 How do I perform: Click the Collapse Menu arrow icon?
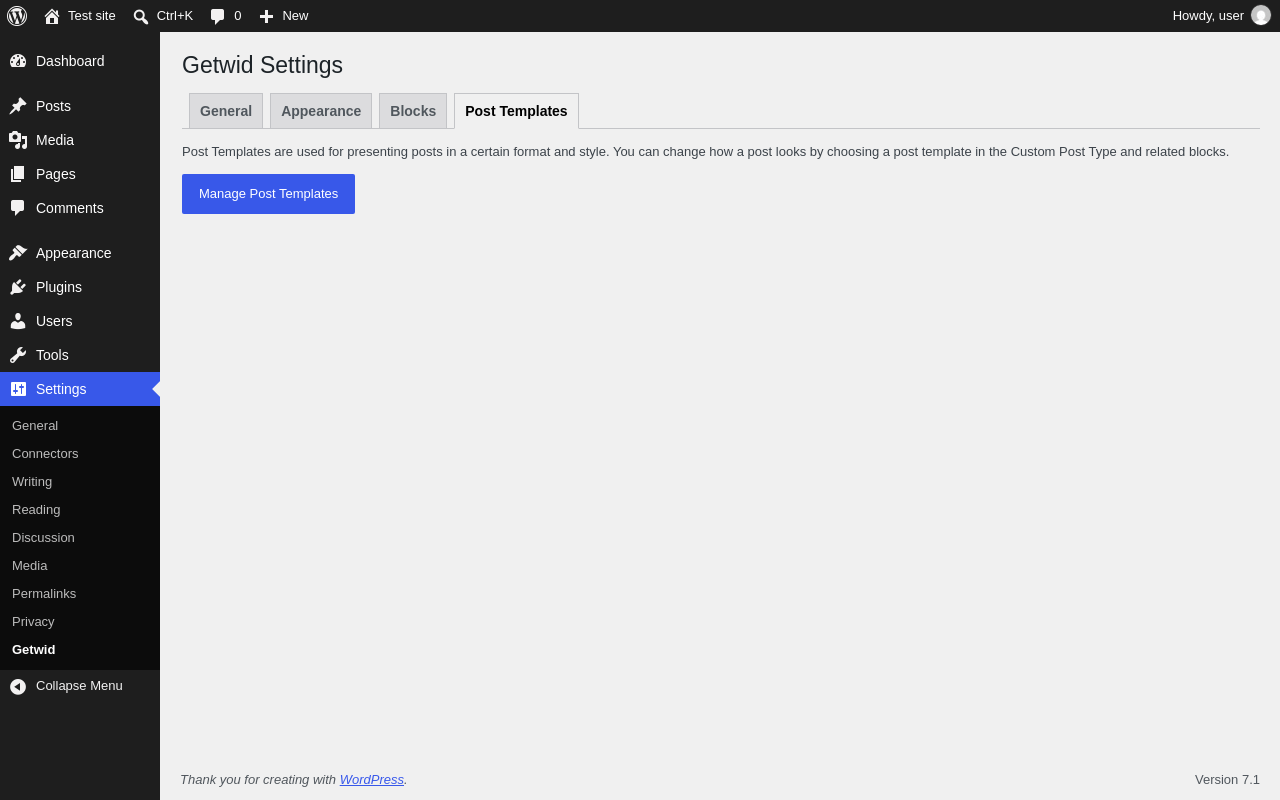18,687
